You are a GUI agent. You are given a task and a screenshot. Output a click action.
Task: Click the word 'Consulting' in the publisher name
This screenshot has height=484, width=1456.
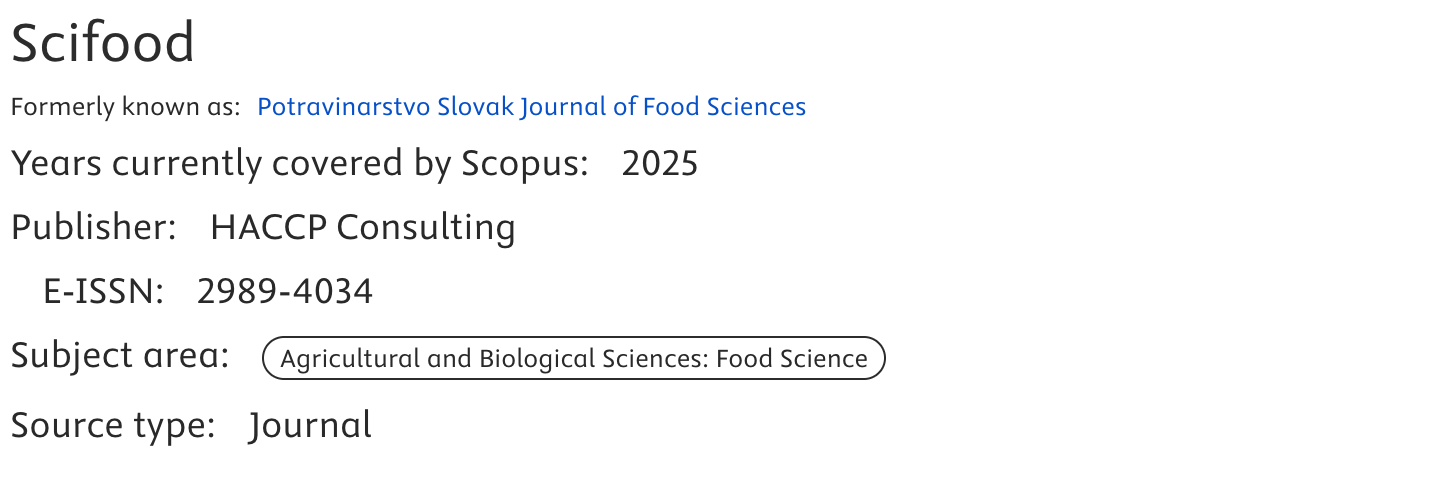point(426,228)
